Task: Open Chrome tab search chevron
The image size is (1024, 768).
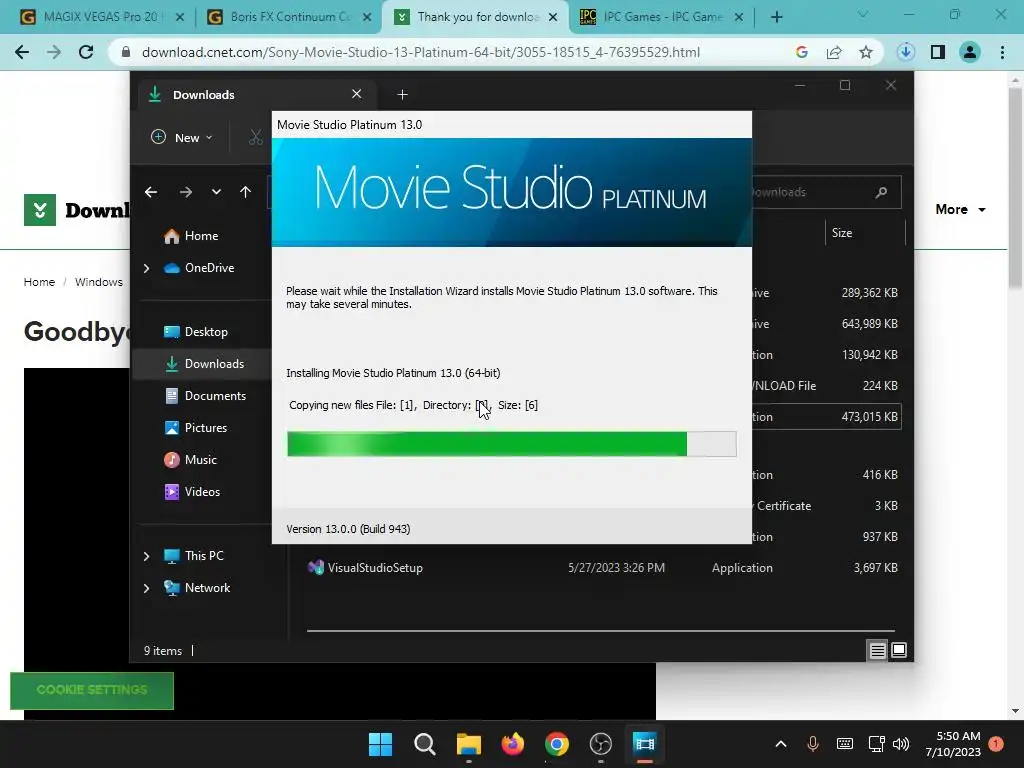Action: (863, 14)
